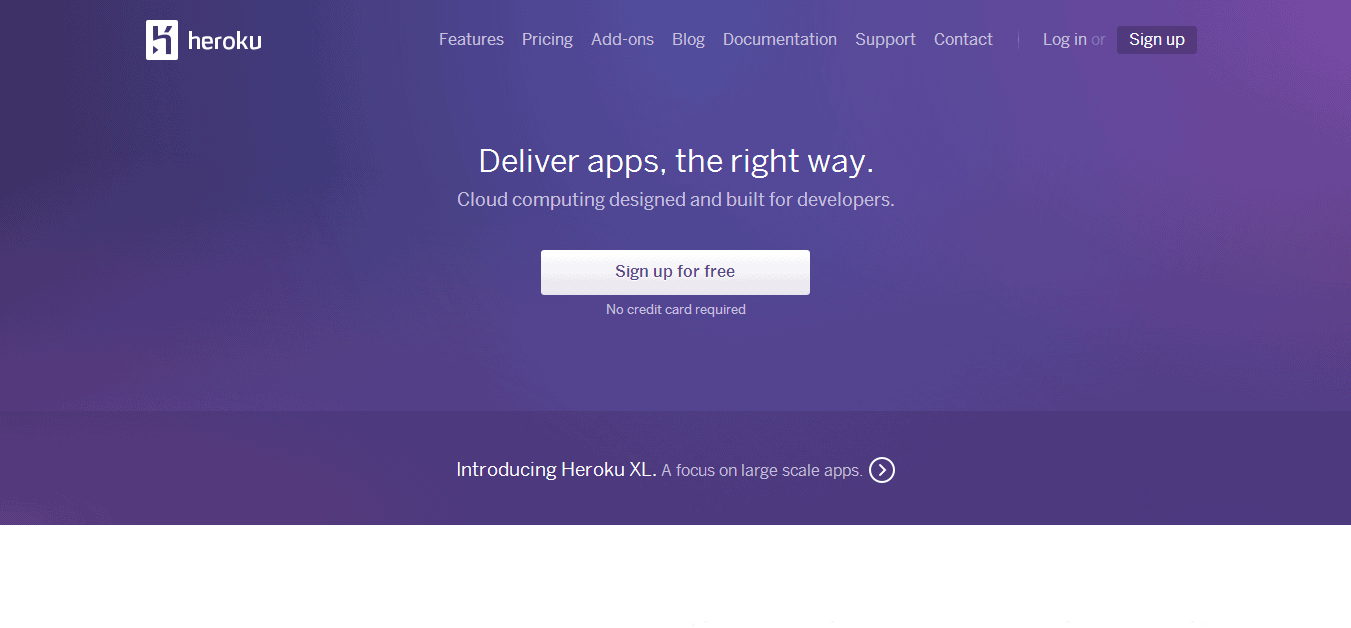Click the circled arrow next to Heroku XL
1351x628 pixels.
[882, 470]
